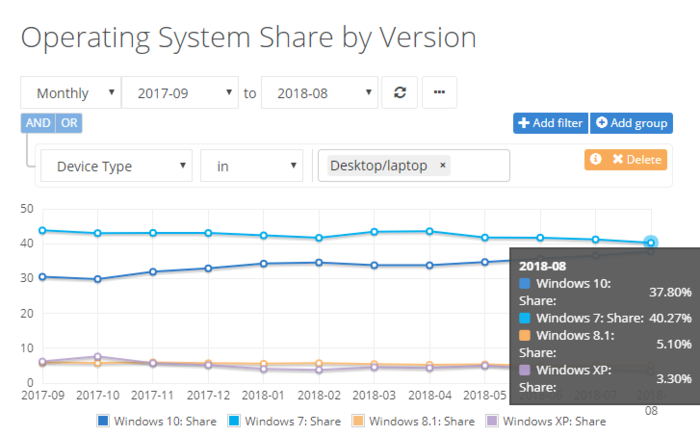Remove the Desktop/laptop filter tag

tap(442, 165)
